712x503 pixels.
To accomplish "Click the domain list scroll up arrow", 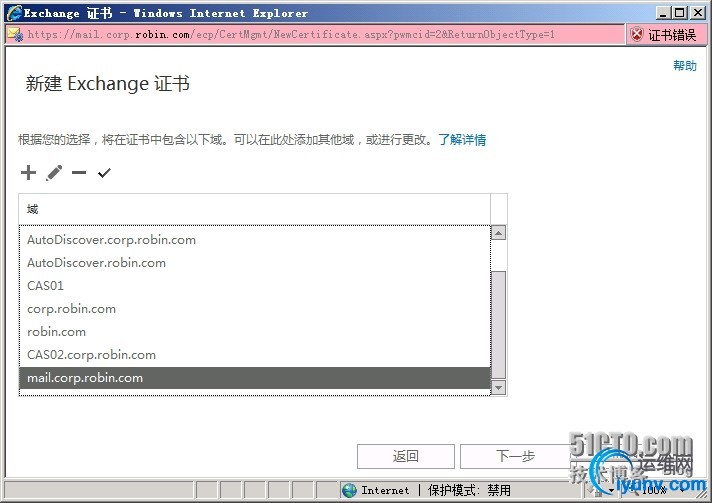I will 499,233.
